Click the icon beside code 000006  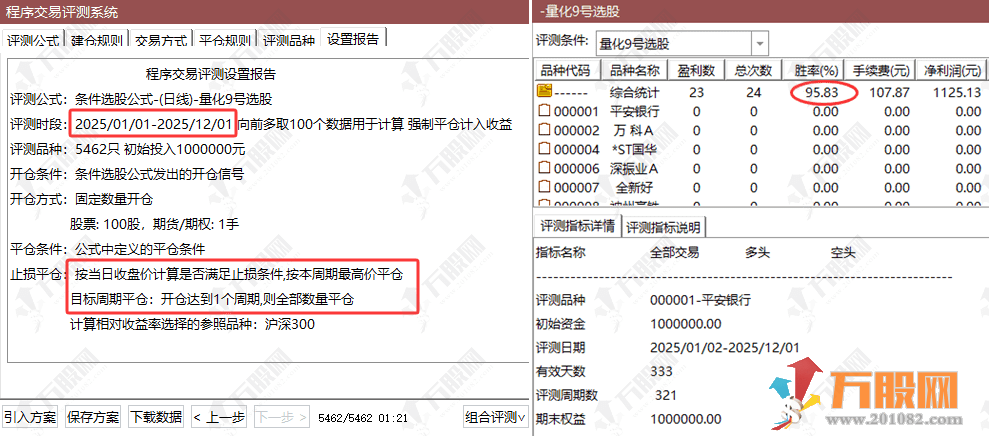click(x=543, y=168)
